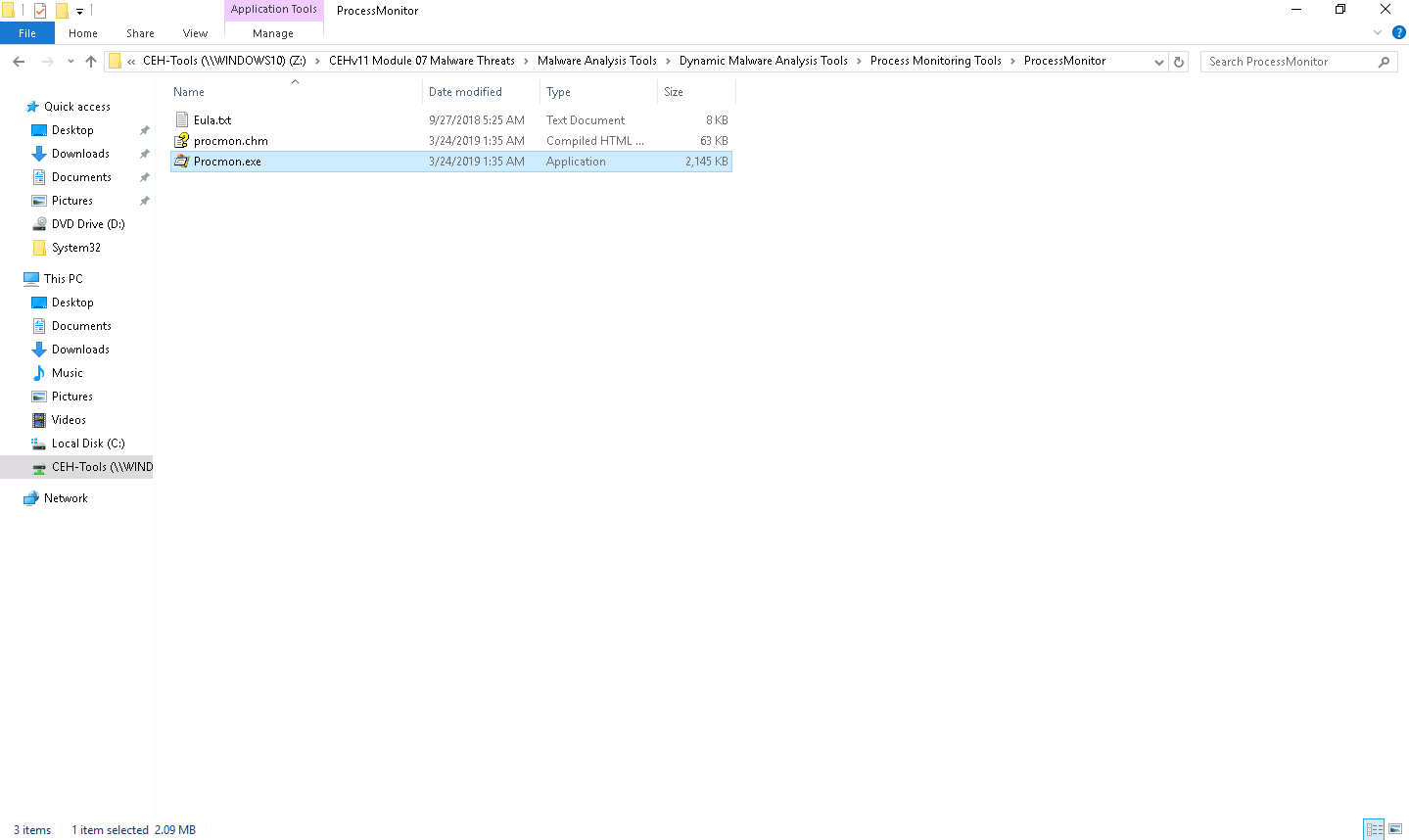Screen dimensions: 1409x840
Task: Click the procmon.chm file name
Action: (231, 141)
